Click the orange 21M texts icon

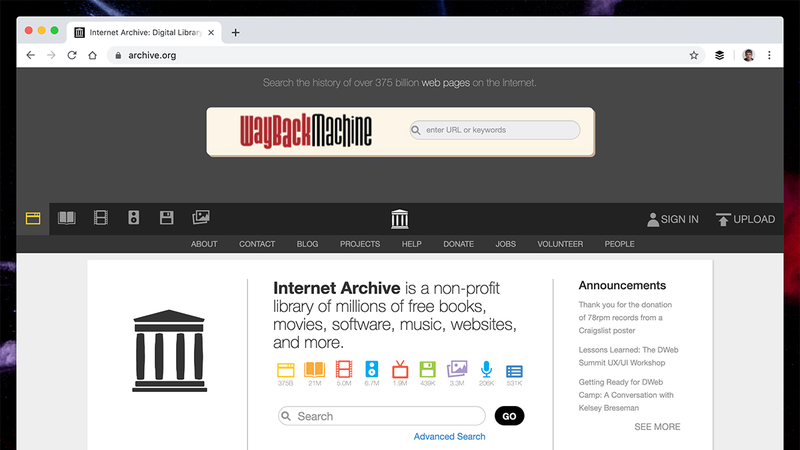[314, 369]
